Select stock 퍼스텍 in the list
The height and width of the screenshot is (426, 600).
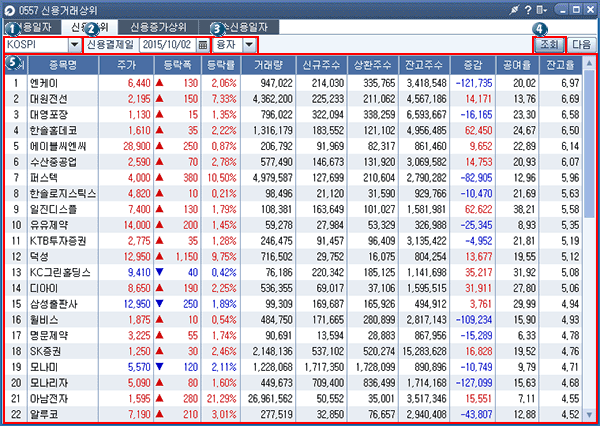click(x=44, y=178)
